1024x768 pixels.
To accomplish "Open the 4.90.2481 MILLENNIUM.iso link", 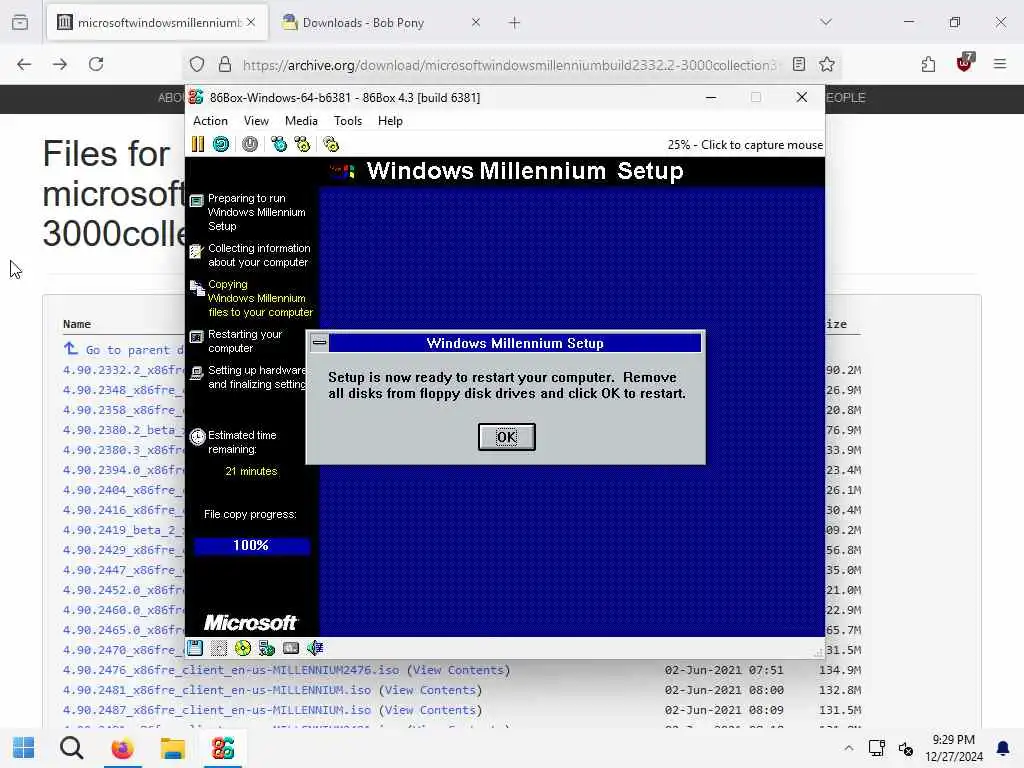I will (217, 690).
